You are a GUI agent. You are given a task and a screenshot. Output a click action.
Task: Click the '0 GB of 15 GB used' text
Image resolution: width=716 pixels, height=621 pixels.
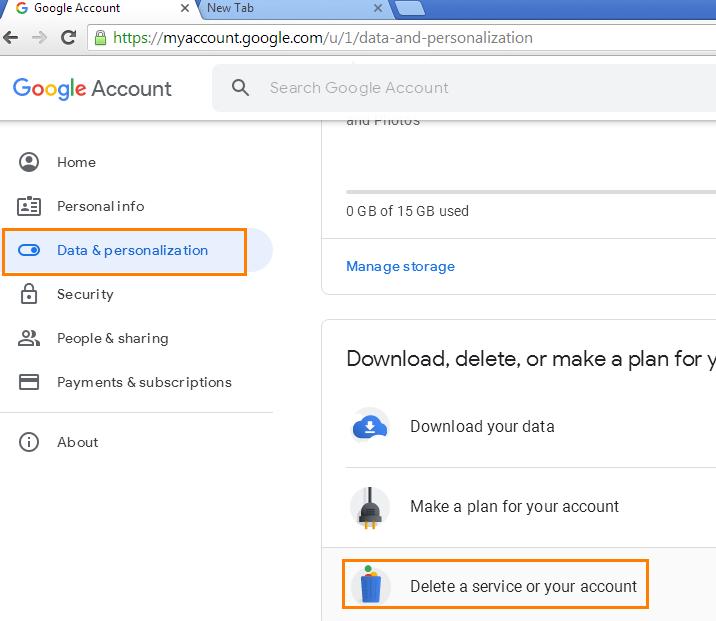(x=407, y=211)
